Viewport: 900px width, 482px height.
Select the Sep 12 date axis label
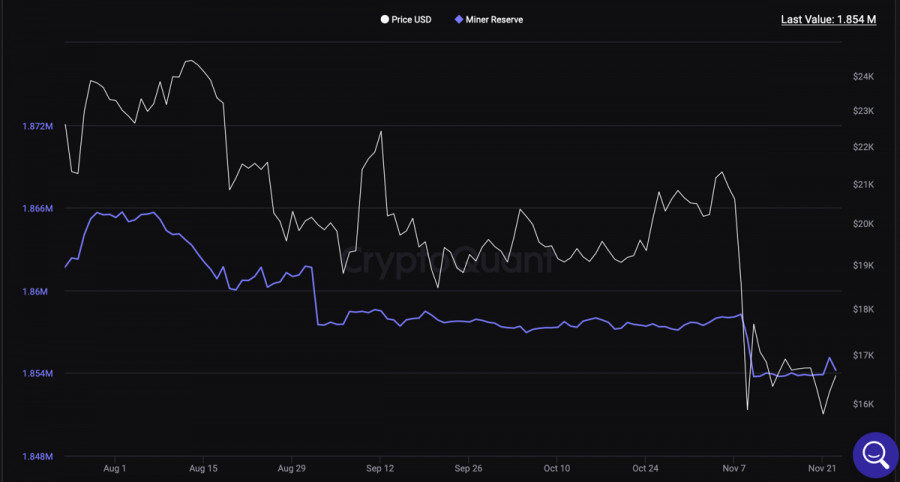click(x=380, y=468)
